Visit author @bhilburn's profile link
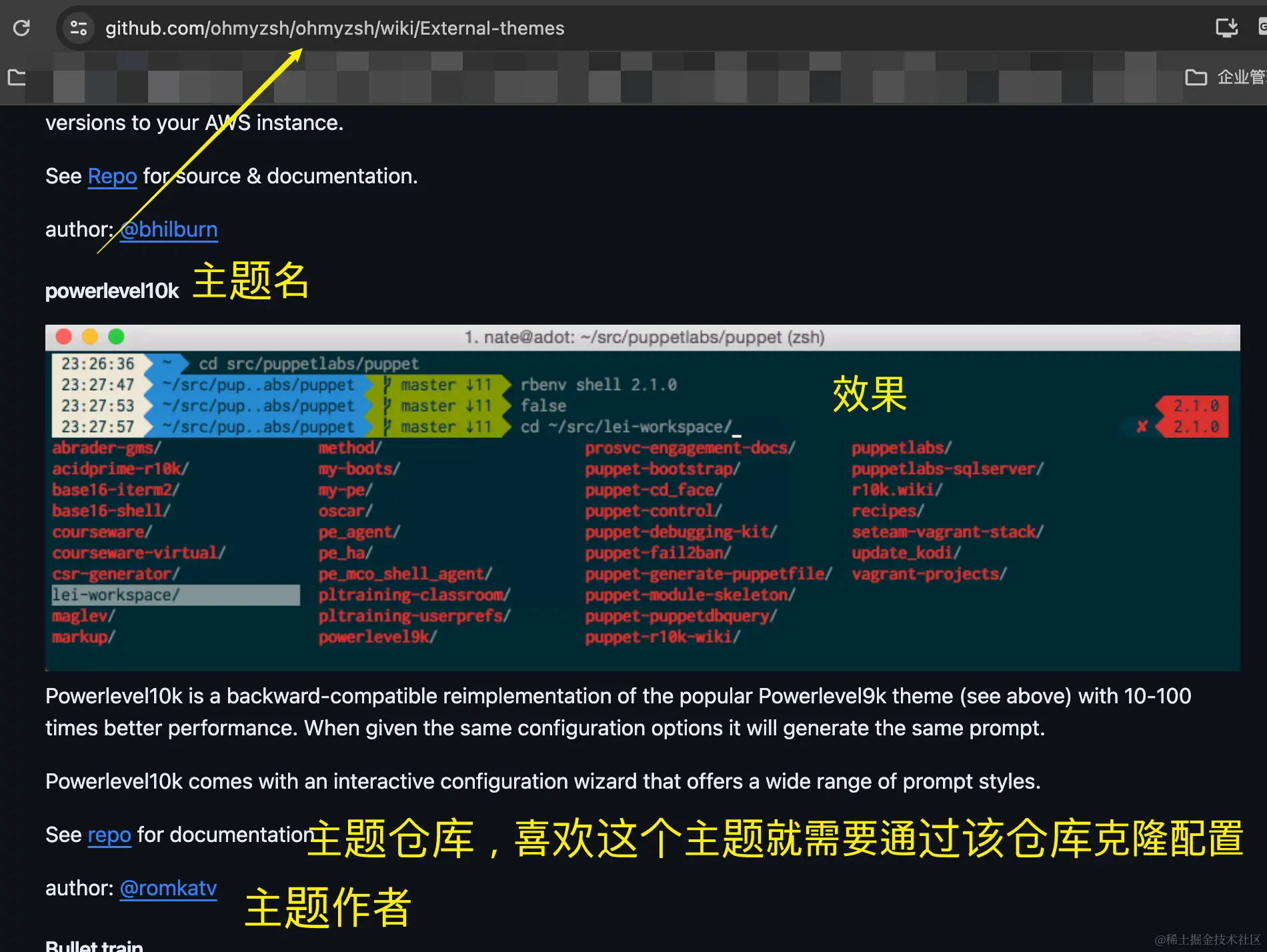Screen dimensions: 1267x952 click(x=169, y=229)
